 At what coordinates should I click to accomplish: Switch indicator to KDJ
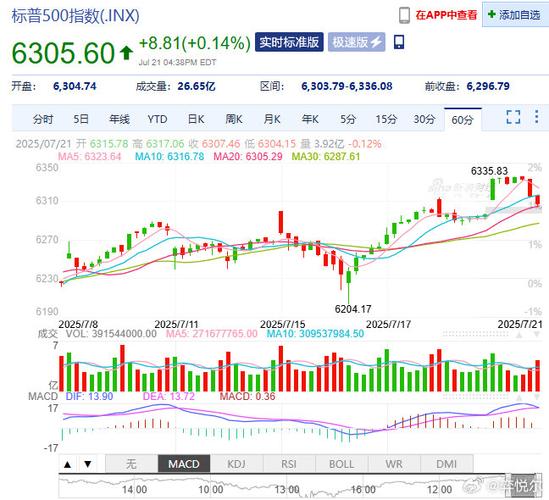236,464
